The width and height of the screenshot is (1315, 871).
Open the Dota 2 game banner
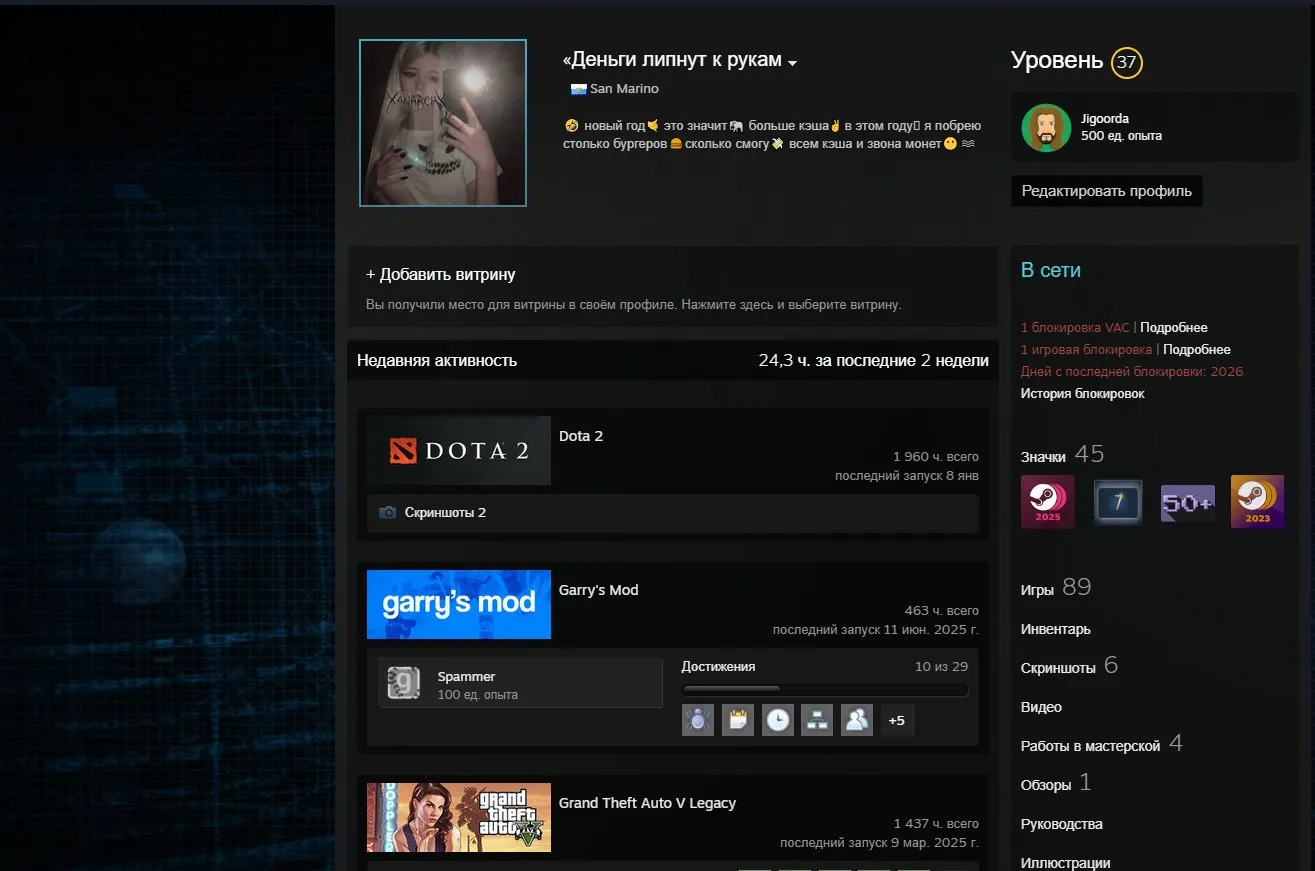point(459,450)
